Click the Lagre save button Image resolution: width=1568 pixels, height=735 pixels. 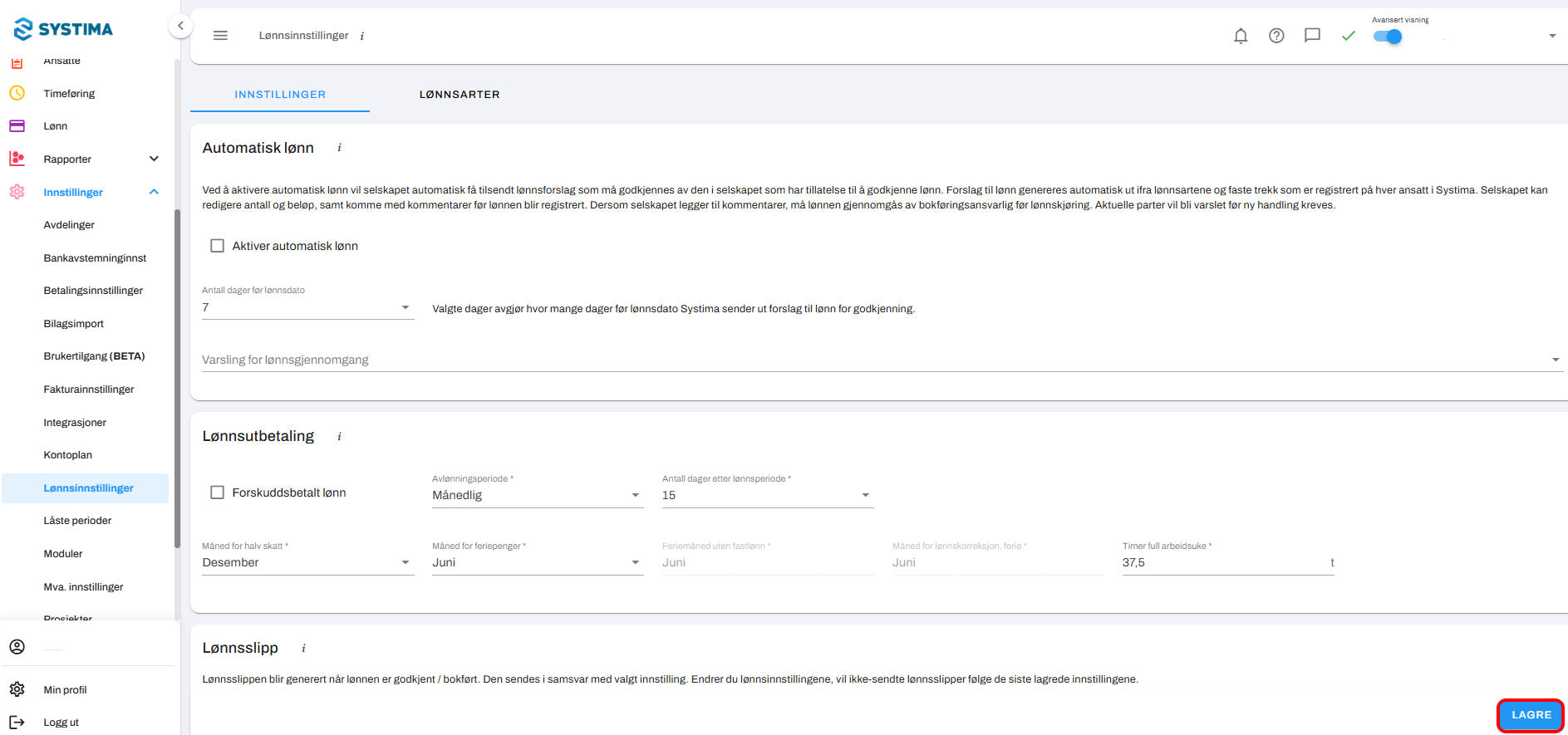click(x=1531, y=715)
